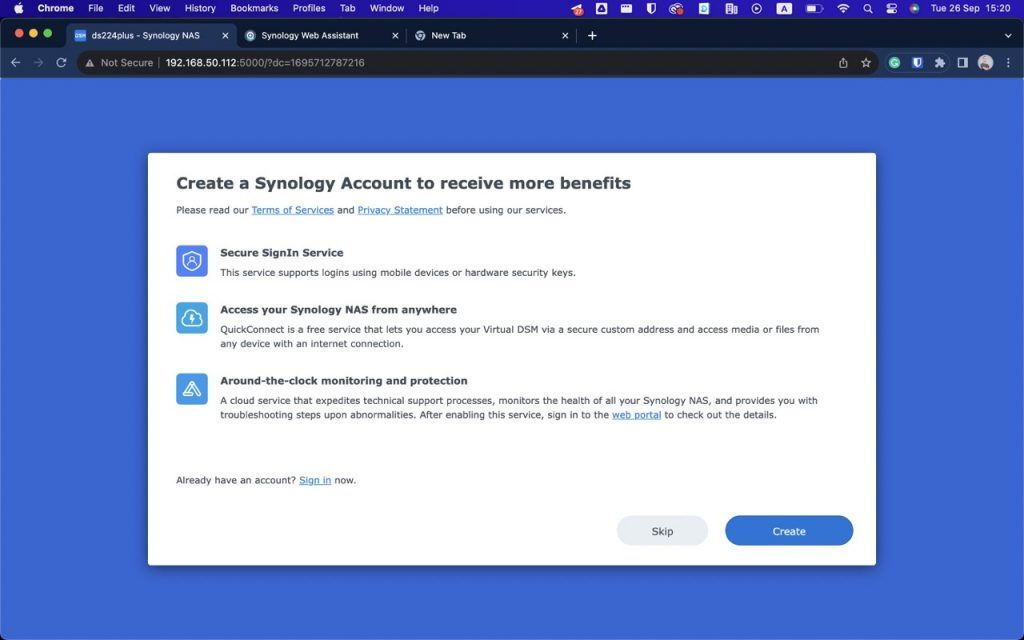Image resolution: width=1024 pixels, height=640 pixels.
Task: Toggle the Chrome side panel icon
Action: [x=963, y=63]
